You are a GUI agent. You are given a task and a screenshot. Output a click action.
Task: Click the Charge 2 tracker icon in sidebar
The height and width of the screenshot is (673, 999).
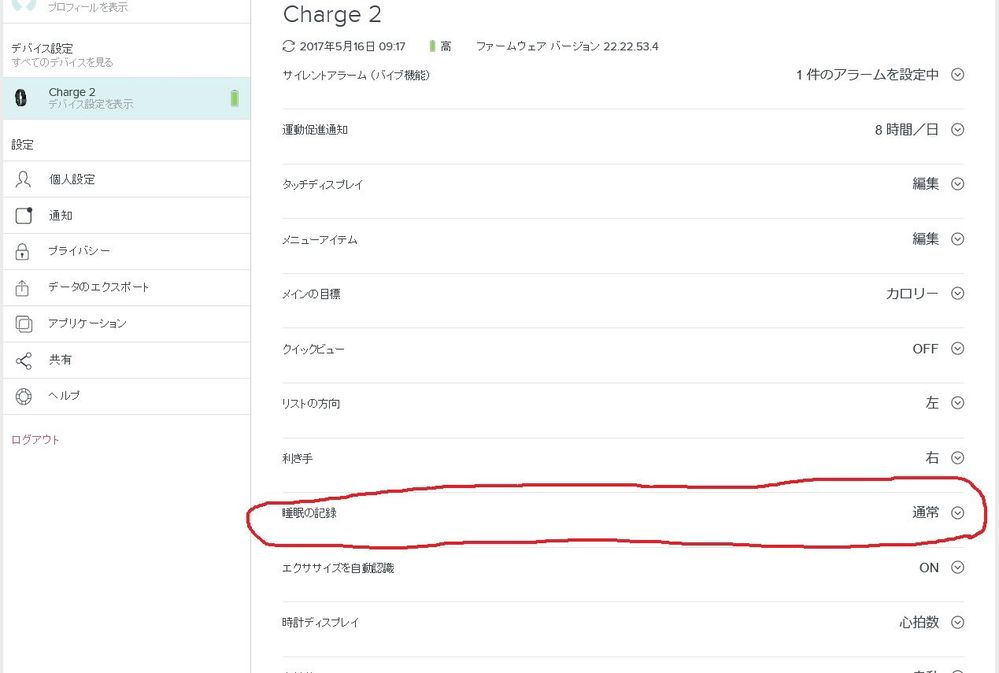(x=21, y=98)
